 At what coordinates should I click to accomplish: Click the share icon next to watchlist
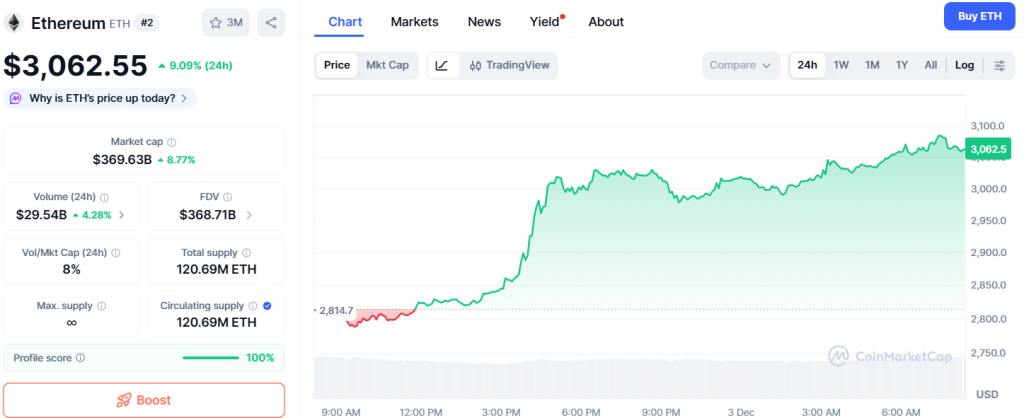[x=270, y=22]
